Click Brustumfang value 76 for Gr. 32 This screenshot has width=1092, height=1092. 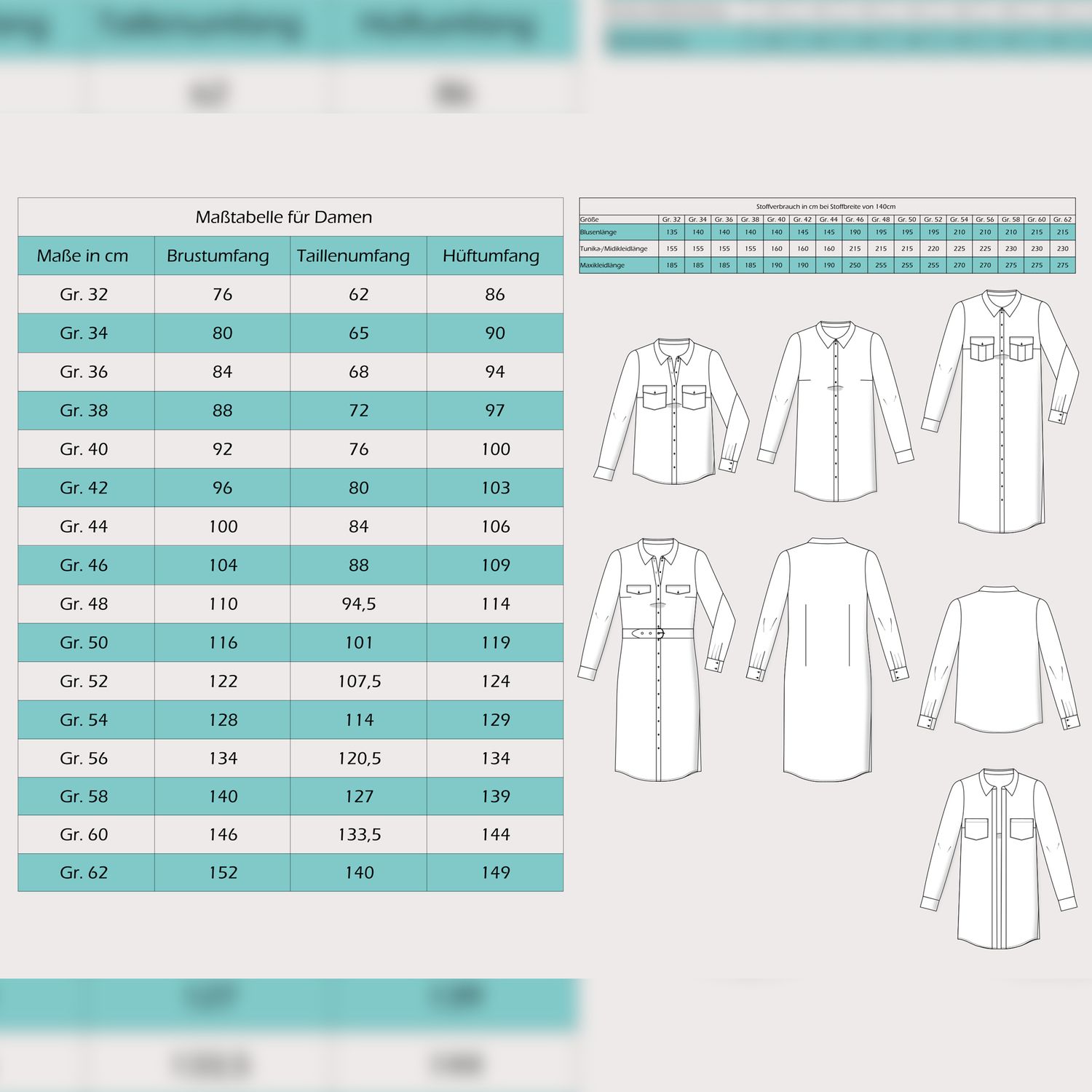coord(222,294)
